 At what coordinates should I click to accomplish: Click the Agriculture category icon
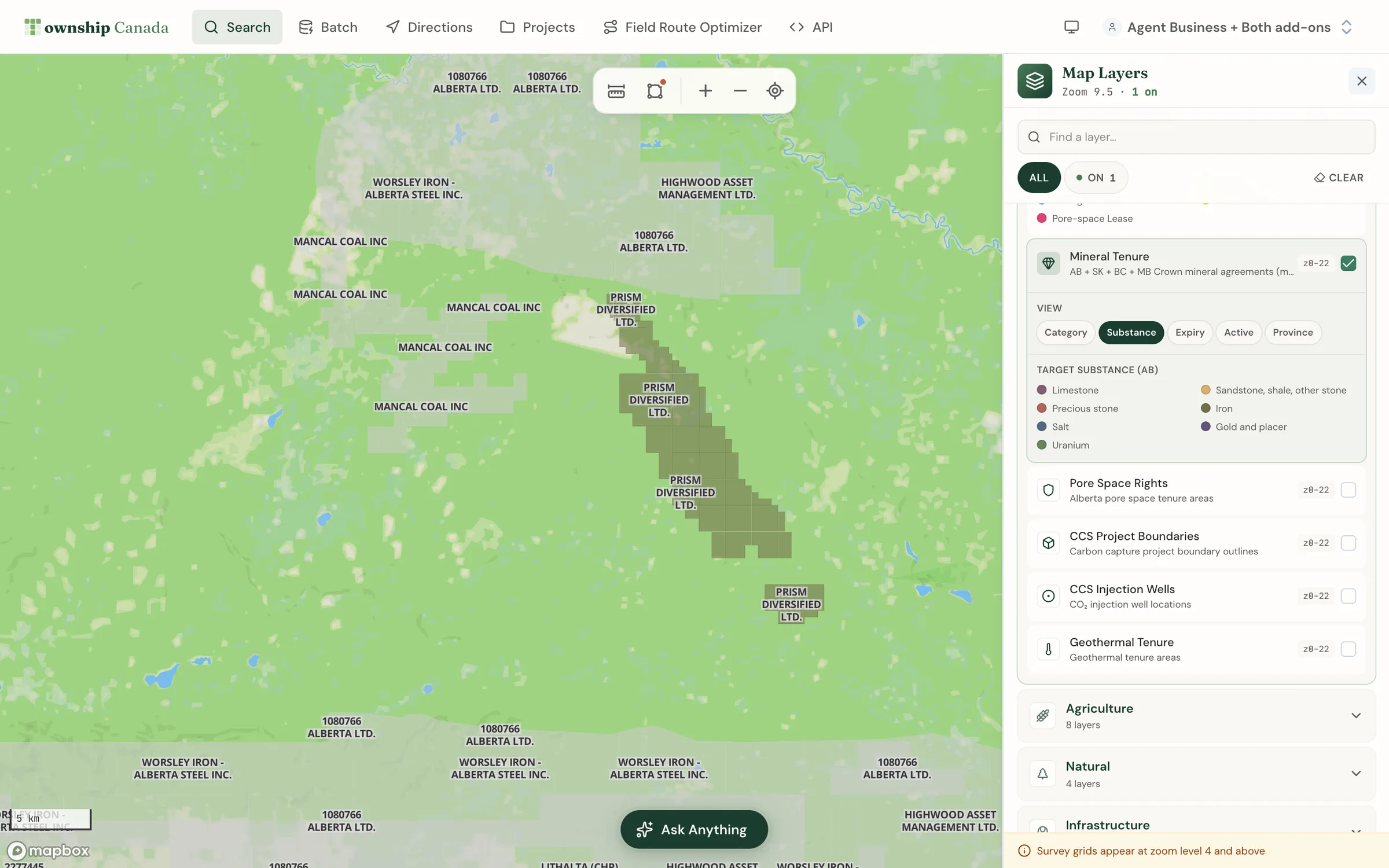[x=1042, y=716]
